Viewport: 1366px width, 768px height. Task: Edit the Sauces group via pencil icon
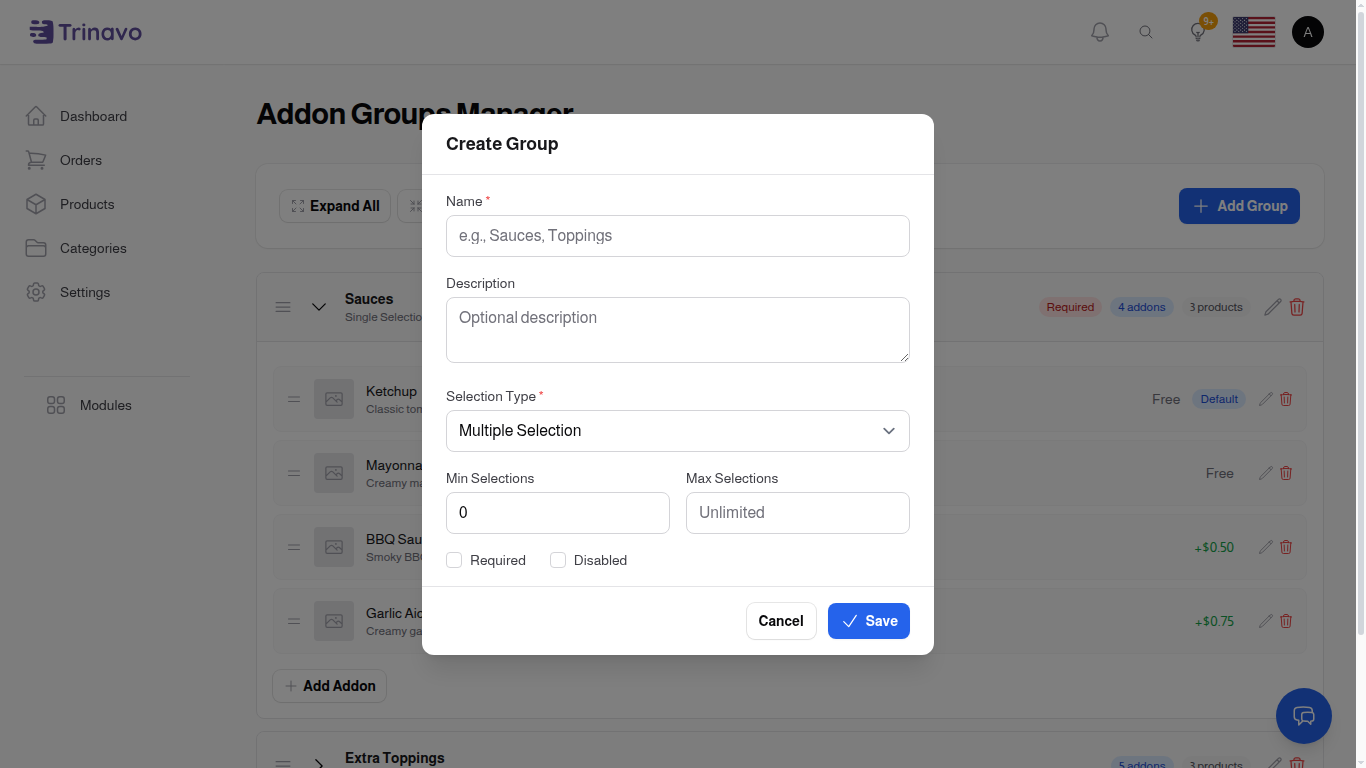pos(1272,307)
